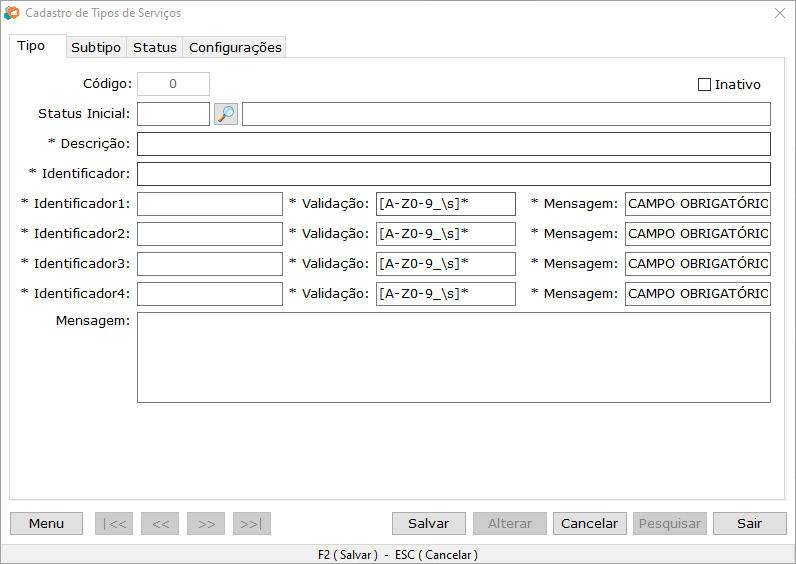This screenshot has height=564, width=796.
Task: Click the Sair button to exit
Action: (x=749, y=523)
